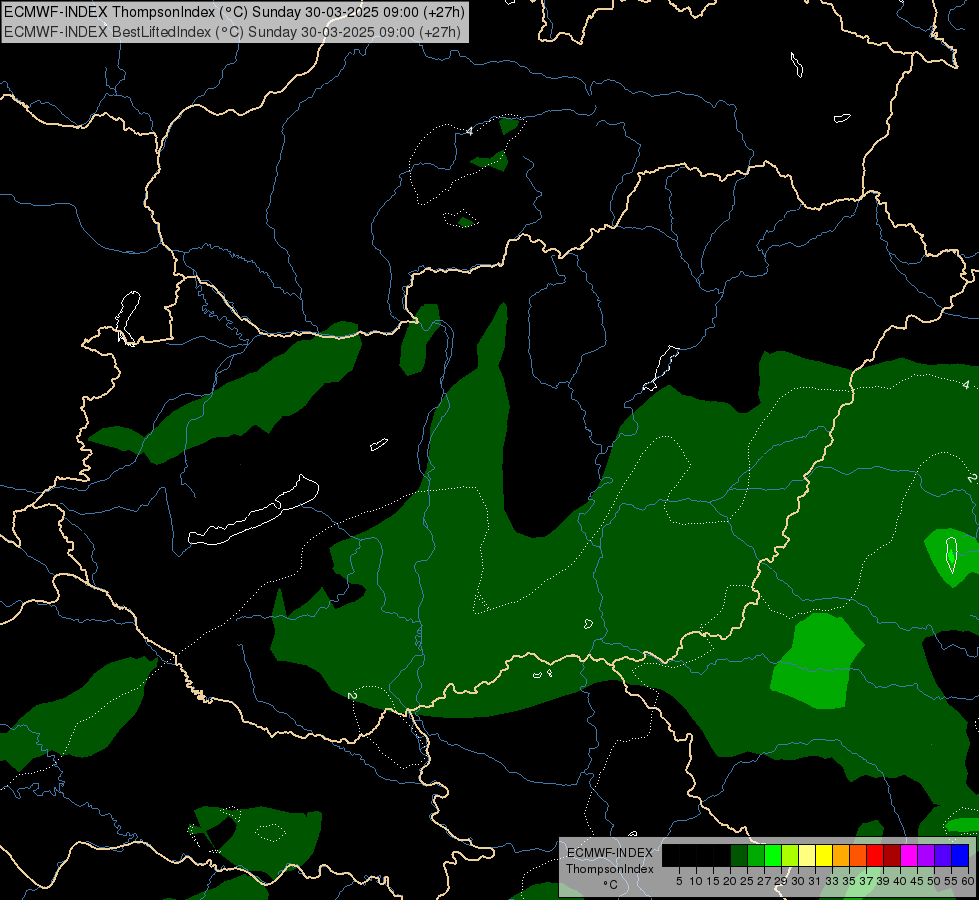The height and width of the screenshot is (900, 979).
Task: Select the dark green 20-25 legend swatch
Action: click(x=739, y=855)
